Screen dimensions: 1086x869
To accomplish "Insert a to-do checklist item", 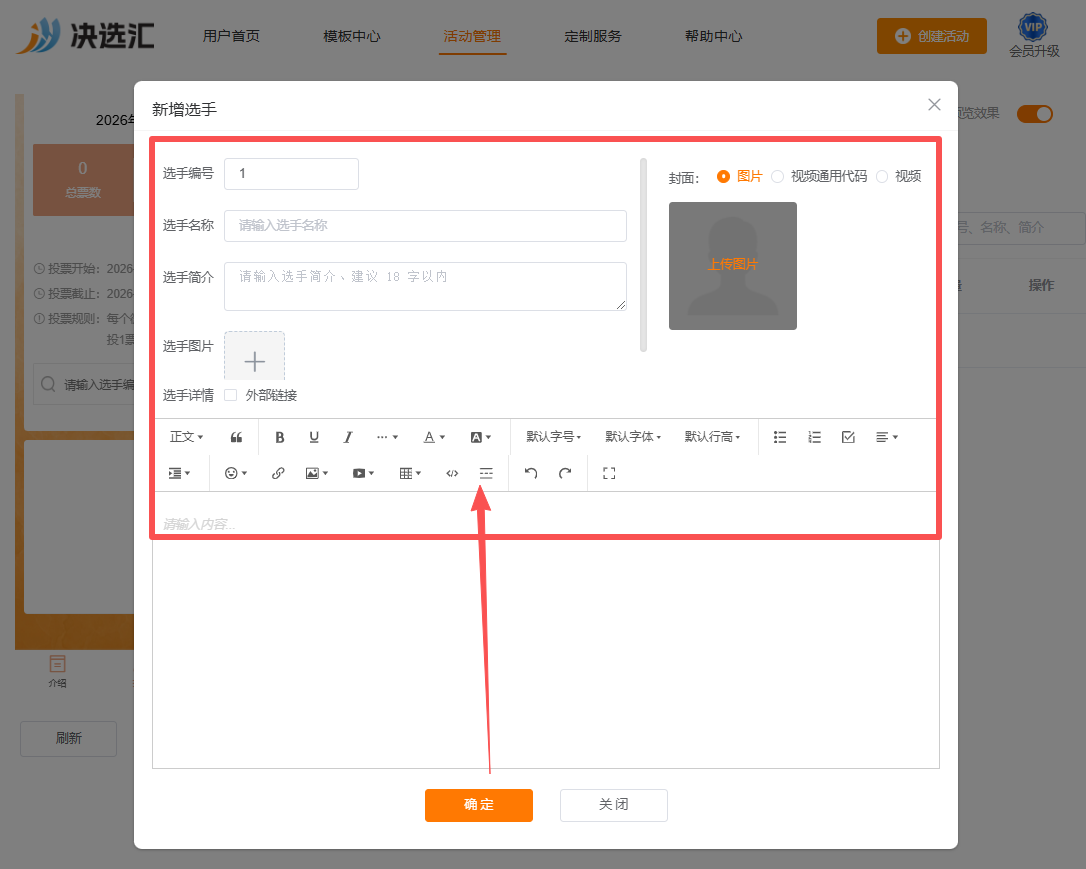I will (848, 437).
